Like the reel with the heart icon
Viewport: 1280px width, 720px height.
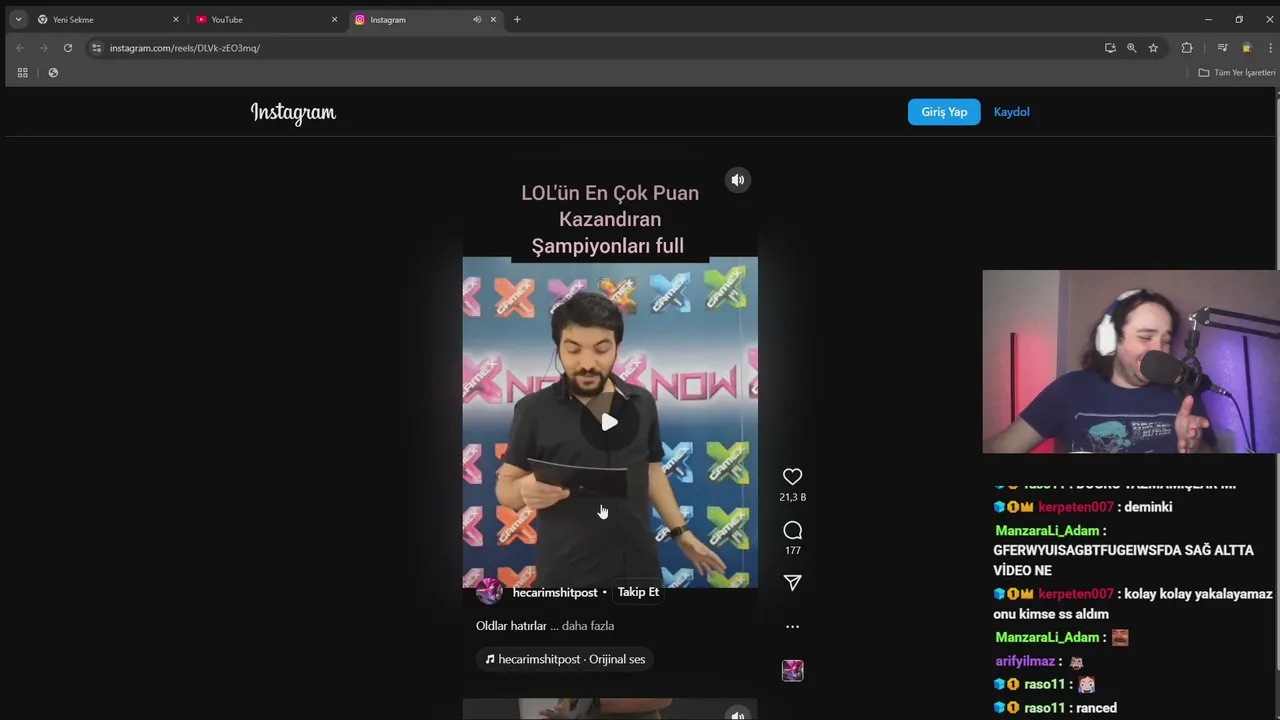click(792, 477)
